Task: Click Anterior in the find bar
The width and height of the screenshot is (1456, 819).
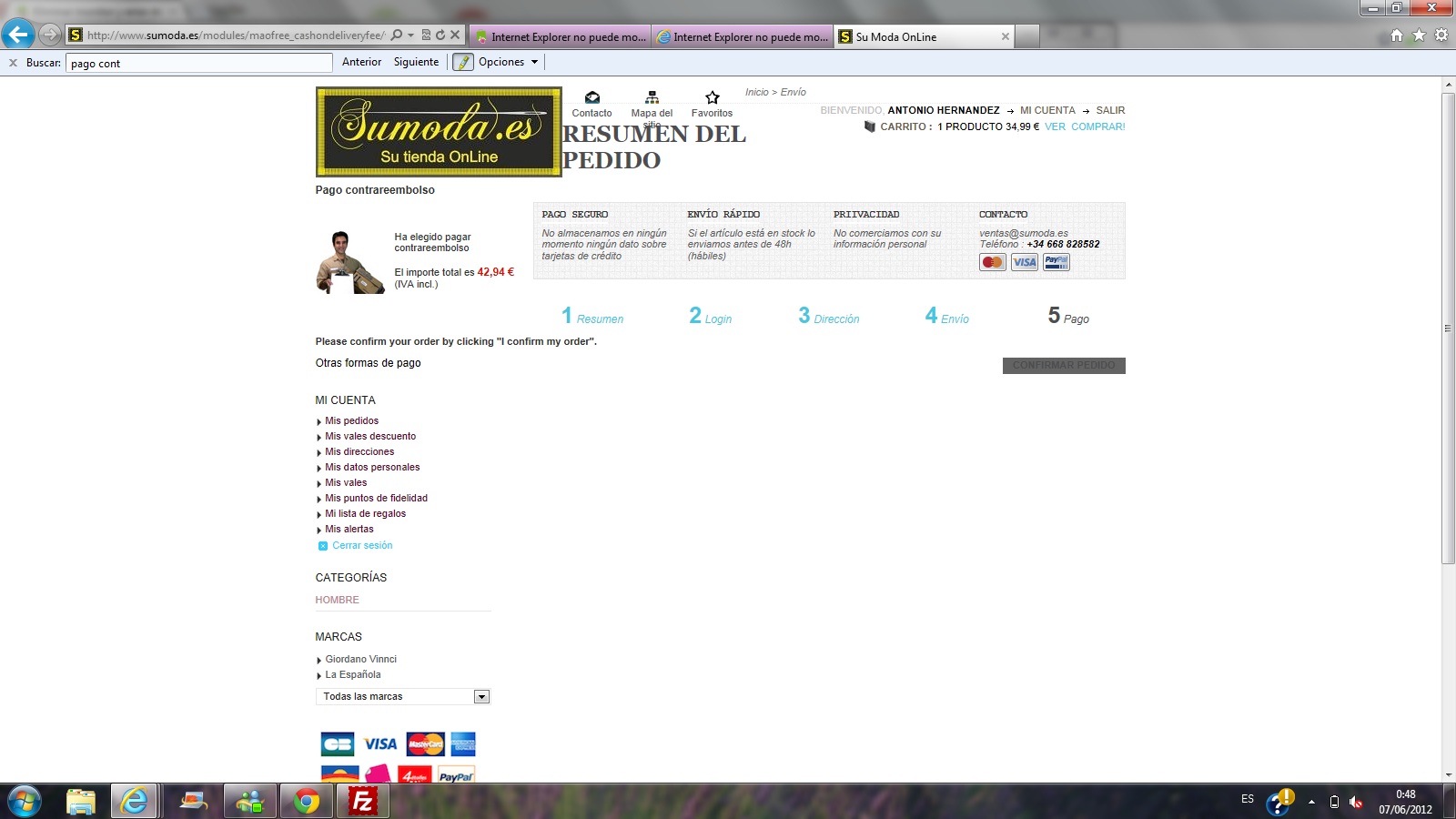Action: [x=361, y=62]
